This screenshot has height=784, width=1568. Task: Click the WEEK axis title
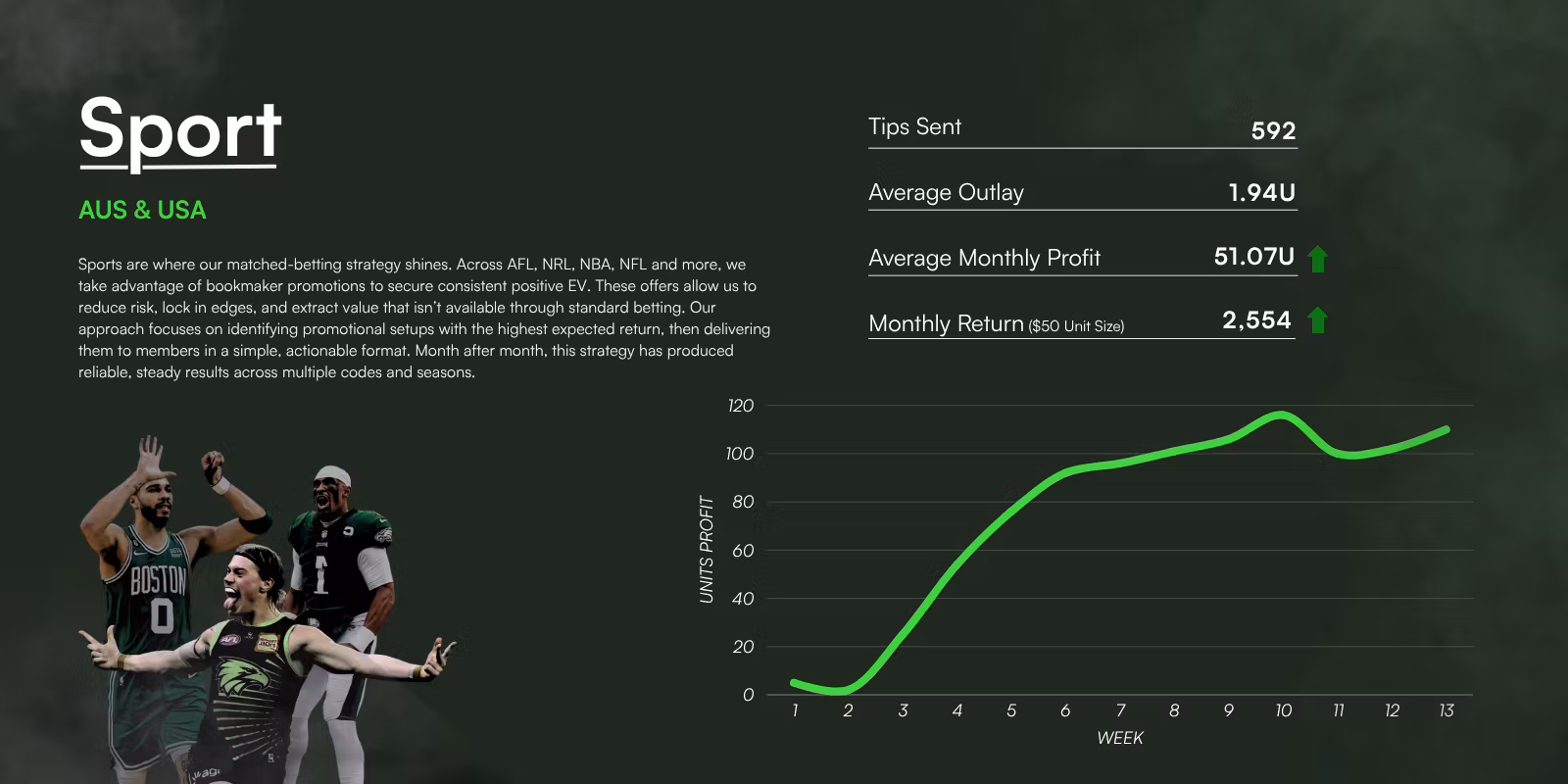[x=1119, y=739]
